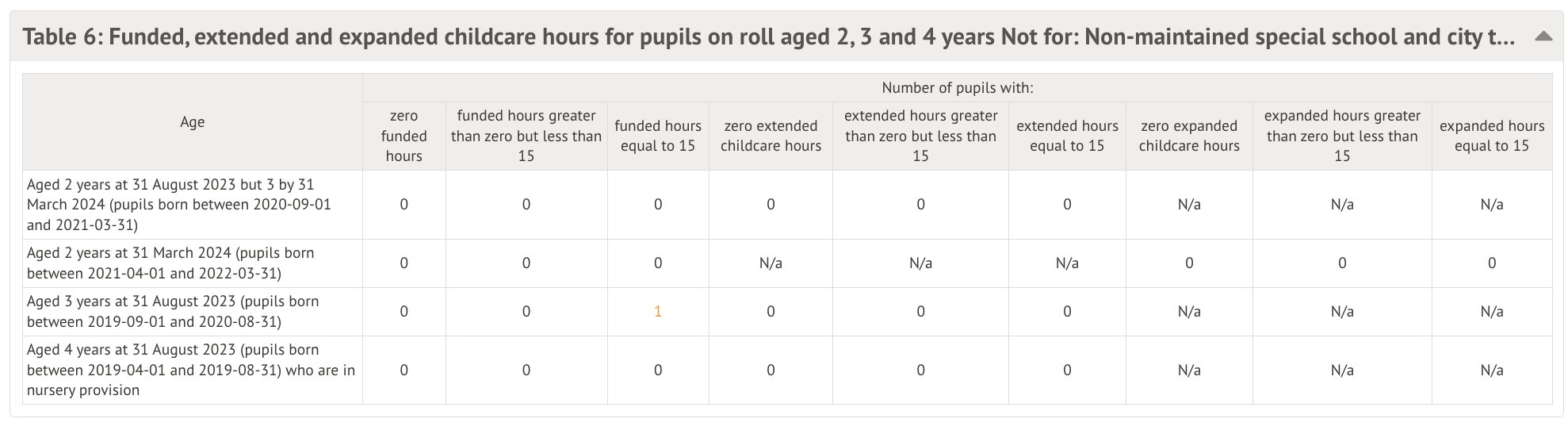Click 'expanded hours greater than zero' header
The image size is (1568, 430).
pos(1342,136)
